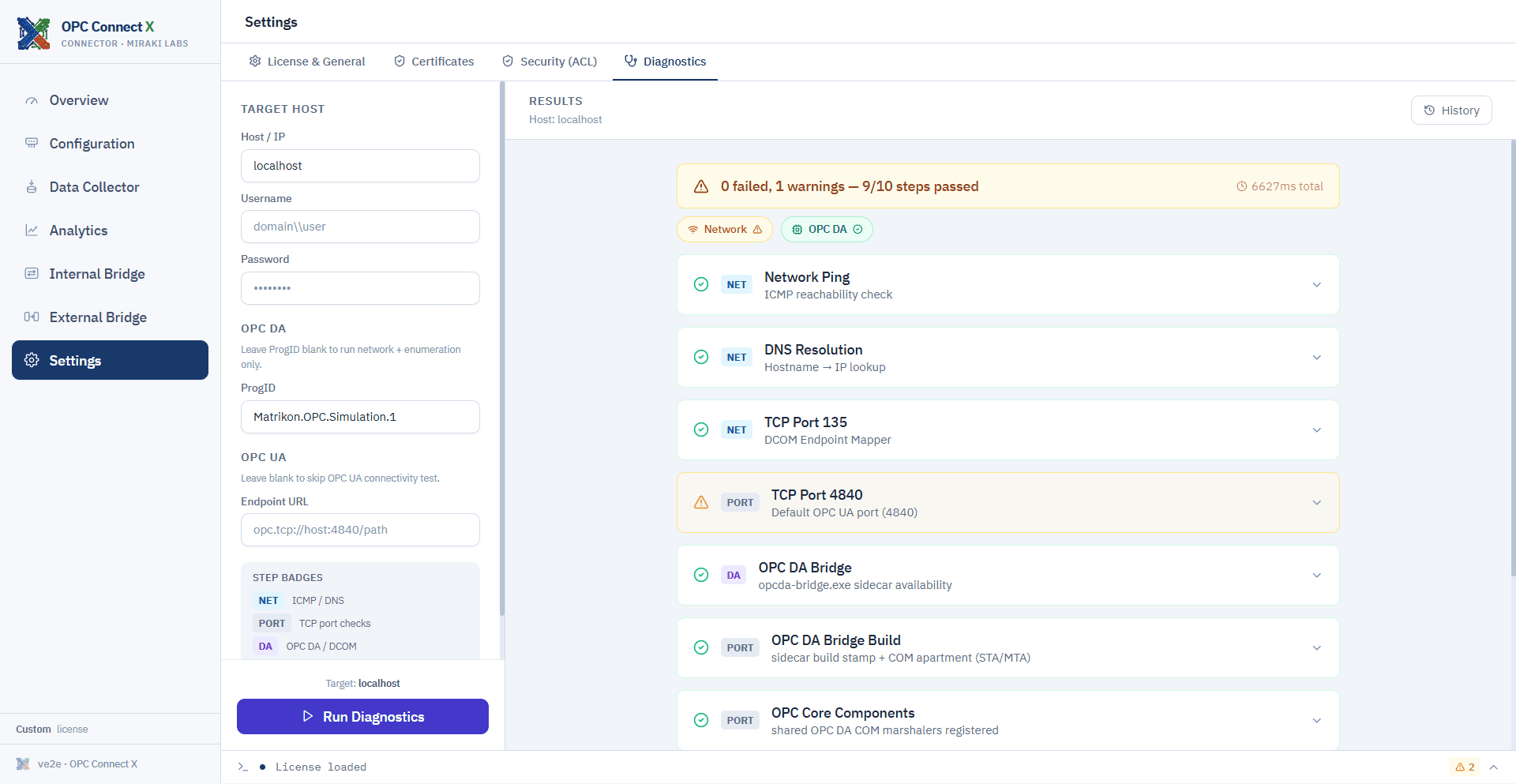This screenshot has width=1516, height=784.
Task: Click the OPC DA Bridge Build check icon
Action: tap(701, 647)
